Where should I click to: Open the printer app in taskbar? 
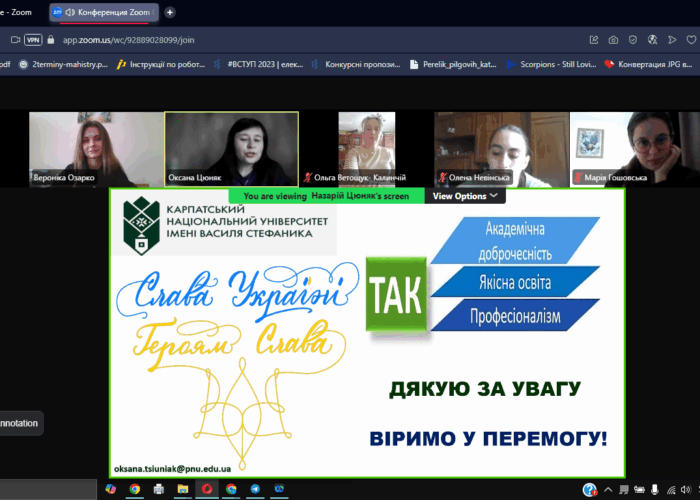(159, 489)
